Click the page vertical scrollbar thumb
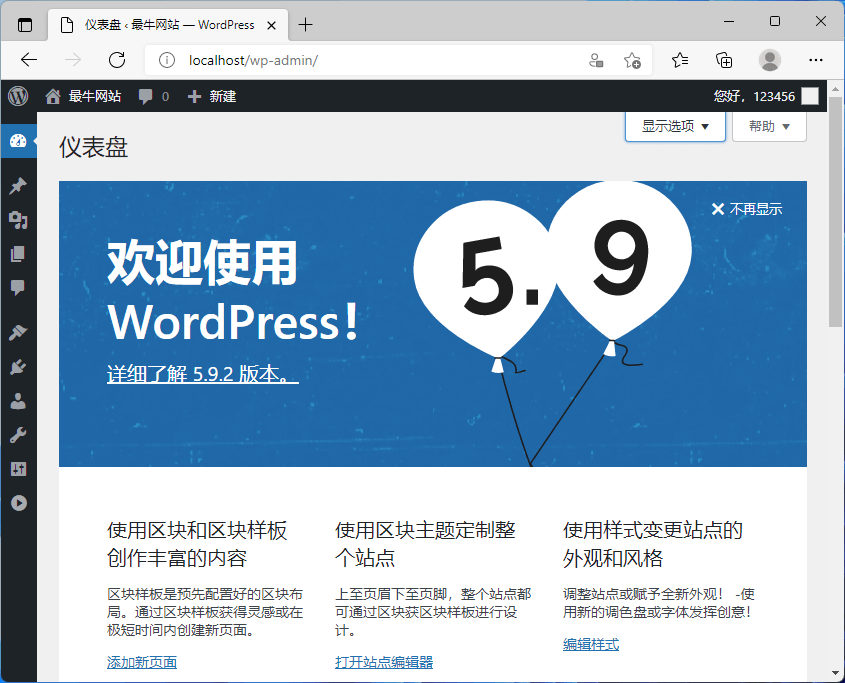845x683 pixels. pyautogui.click(x=836, y=211)
